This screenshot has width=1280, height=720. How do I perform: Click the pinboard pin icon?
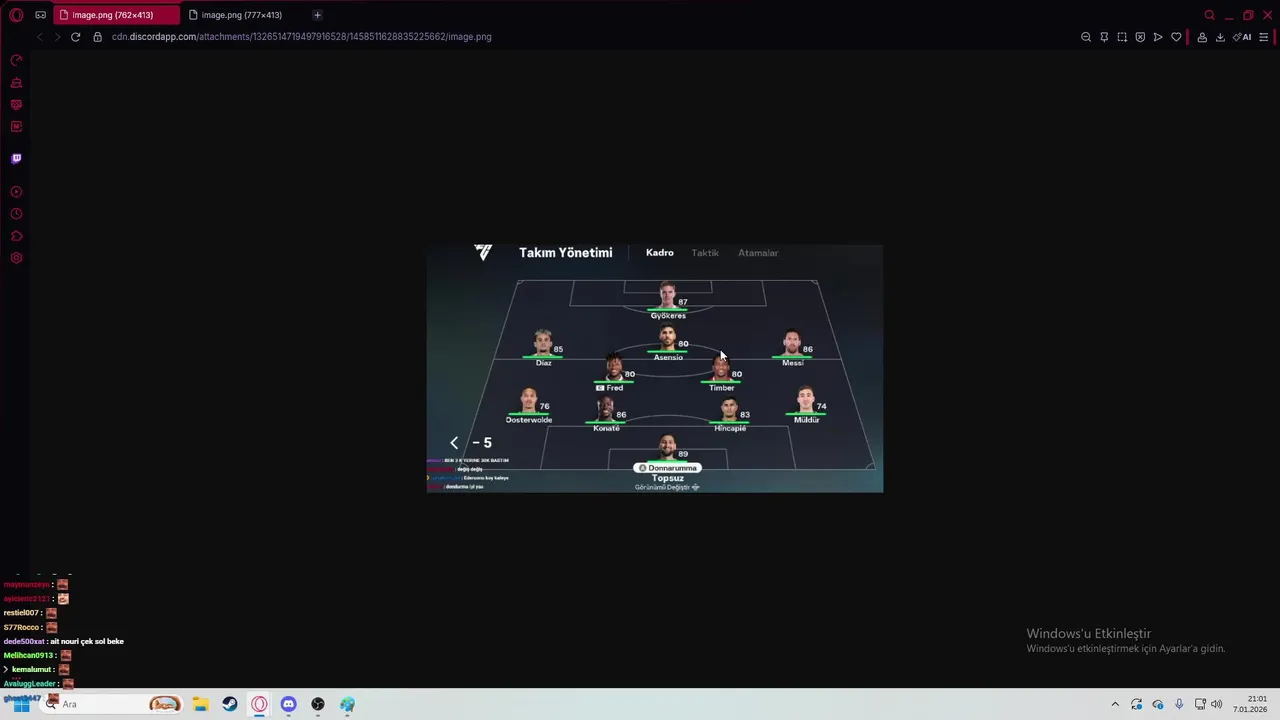click(x=1104, y=37)
